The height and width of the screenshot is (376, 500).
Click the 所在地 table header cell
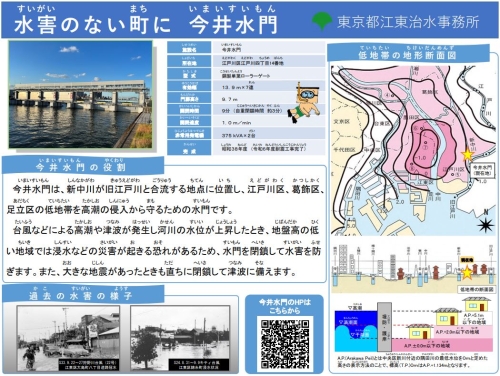(189, 61)
